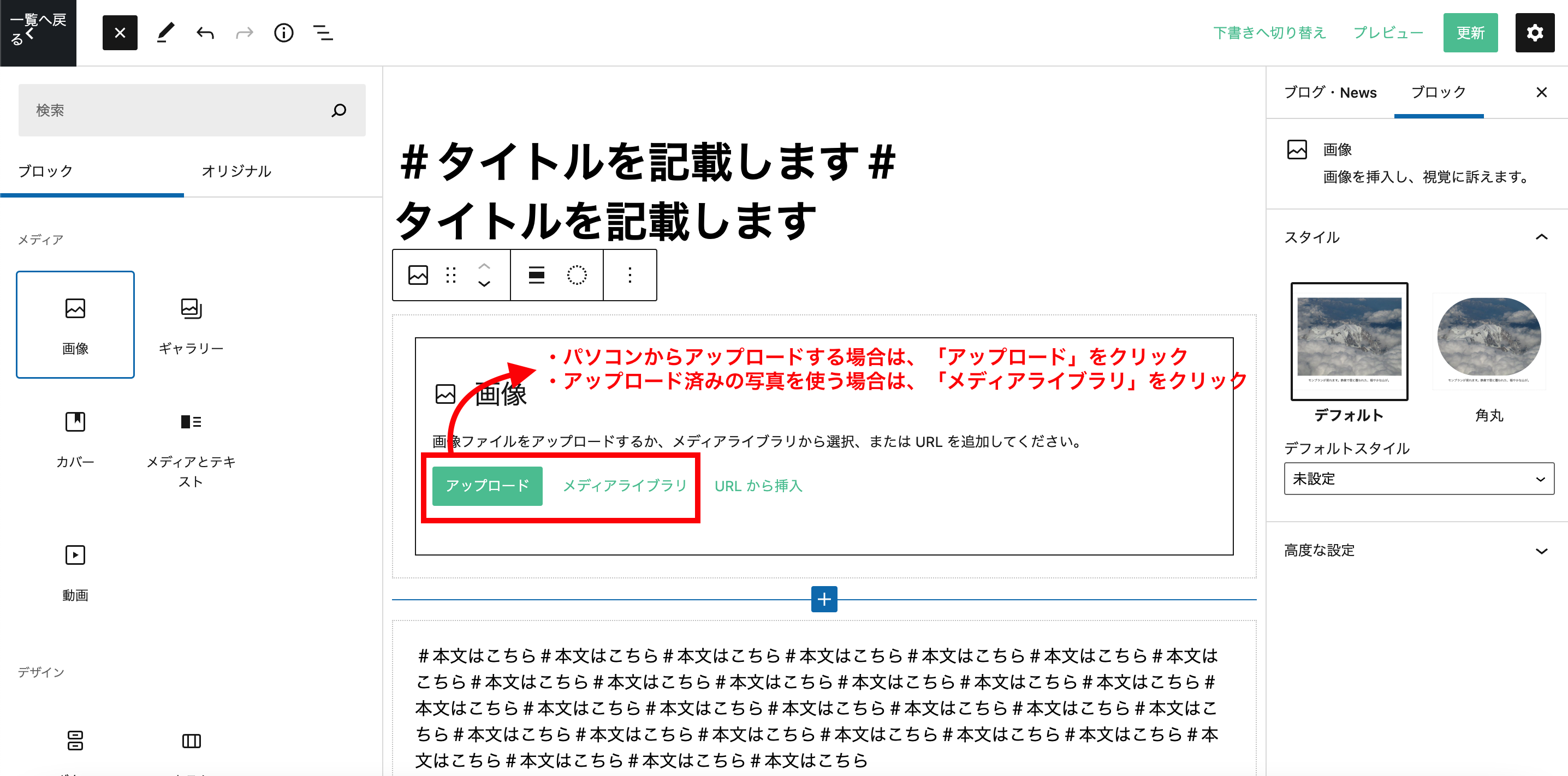This screenshot has width=1568, height=776.
Task: Switch to the オリジナル tab
Action: point(236,172)
